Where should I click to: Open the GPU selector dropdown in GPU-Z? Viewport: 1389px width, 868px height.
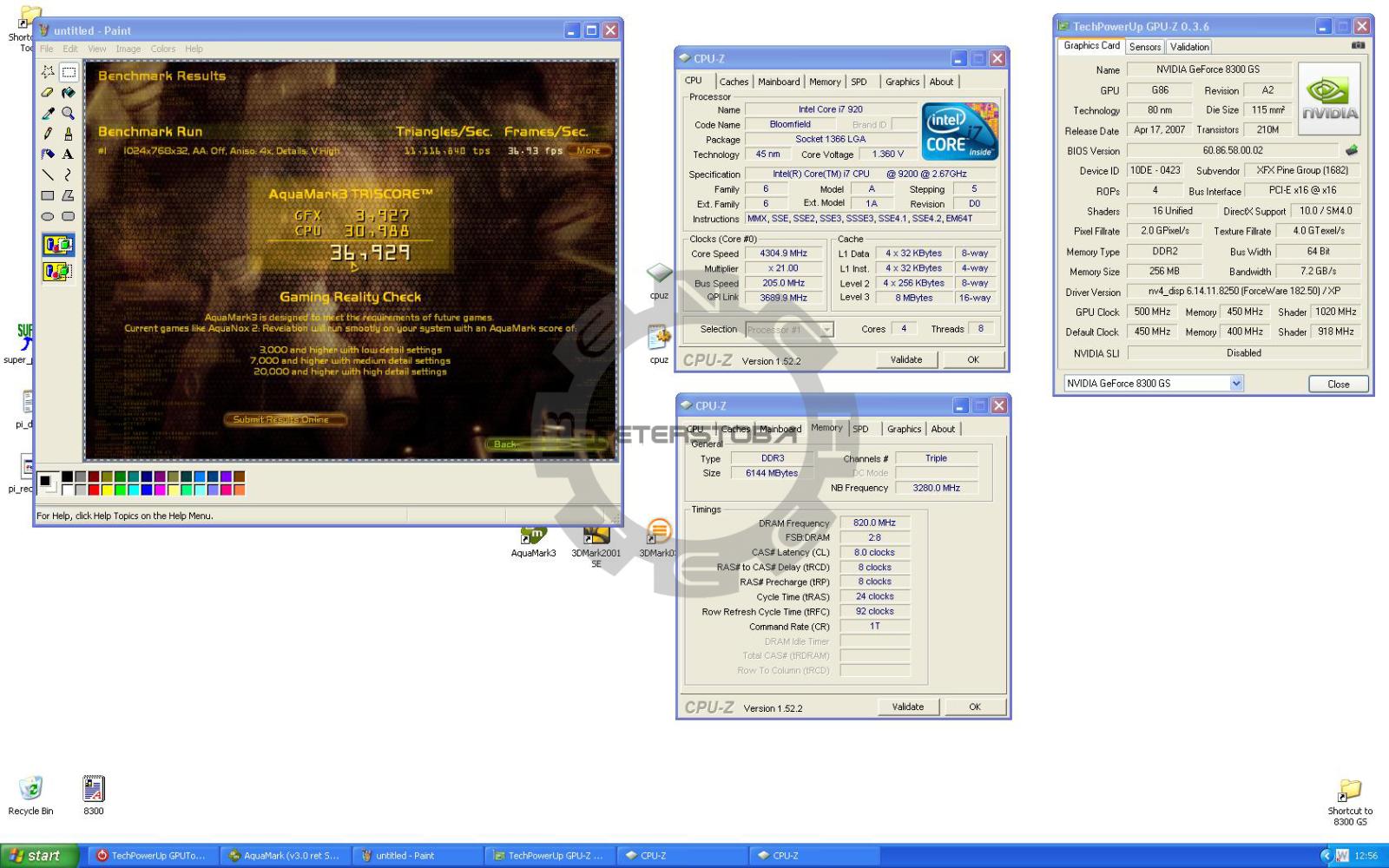1236,383
